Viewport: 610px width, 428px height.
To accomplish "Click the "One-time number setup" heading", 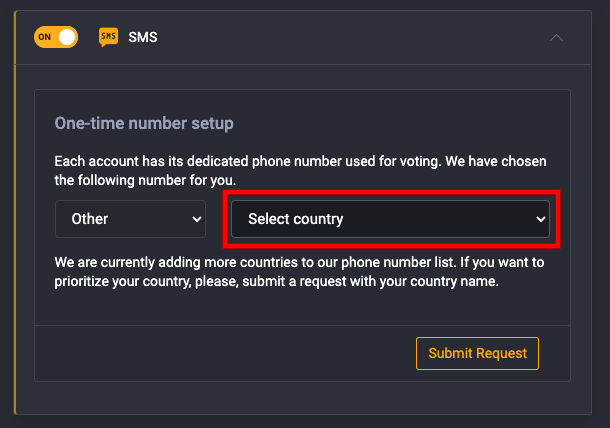I will point(144,123).
